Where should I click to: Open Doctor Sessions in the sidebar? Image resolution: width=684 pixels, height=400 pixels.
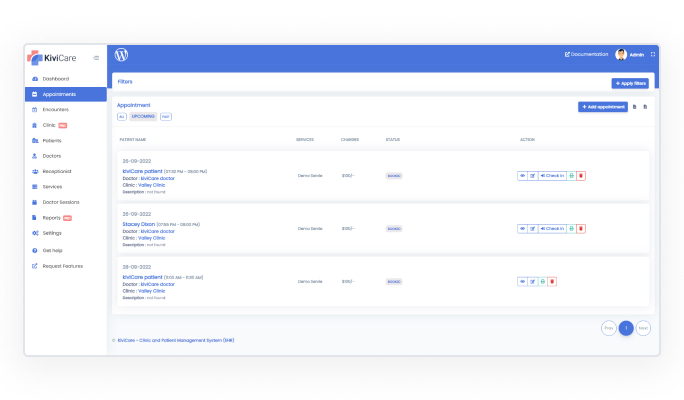pyautogui.click(x=63, y=202)
